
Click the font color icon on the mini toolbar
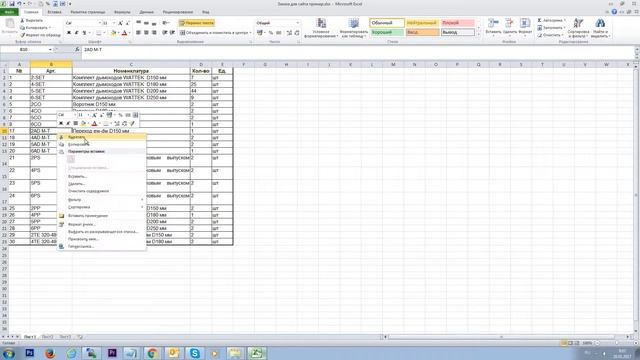click(x=94, y=123)
